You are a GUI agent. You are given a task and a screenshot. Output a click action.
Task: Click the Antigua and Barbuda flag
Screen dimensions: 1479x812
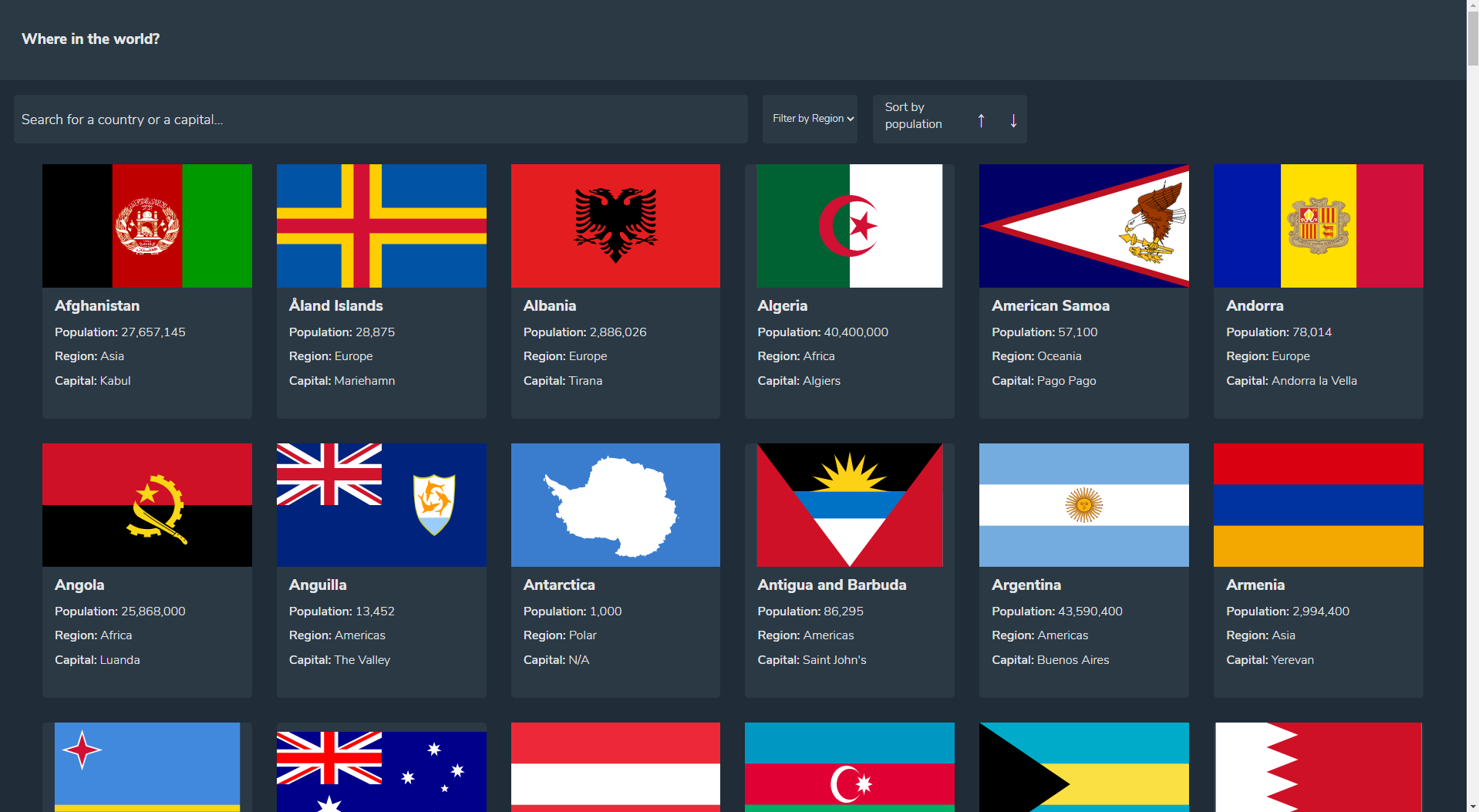click(x=849, y=504)
